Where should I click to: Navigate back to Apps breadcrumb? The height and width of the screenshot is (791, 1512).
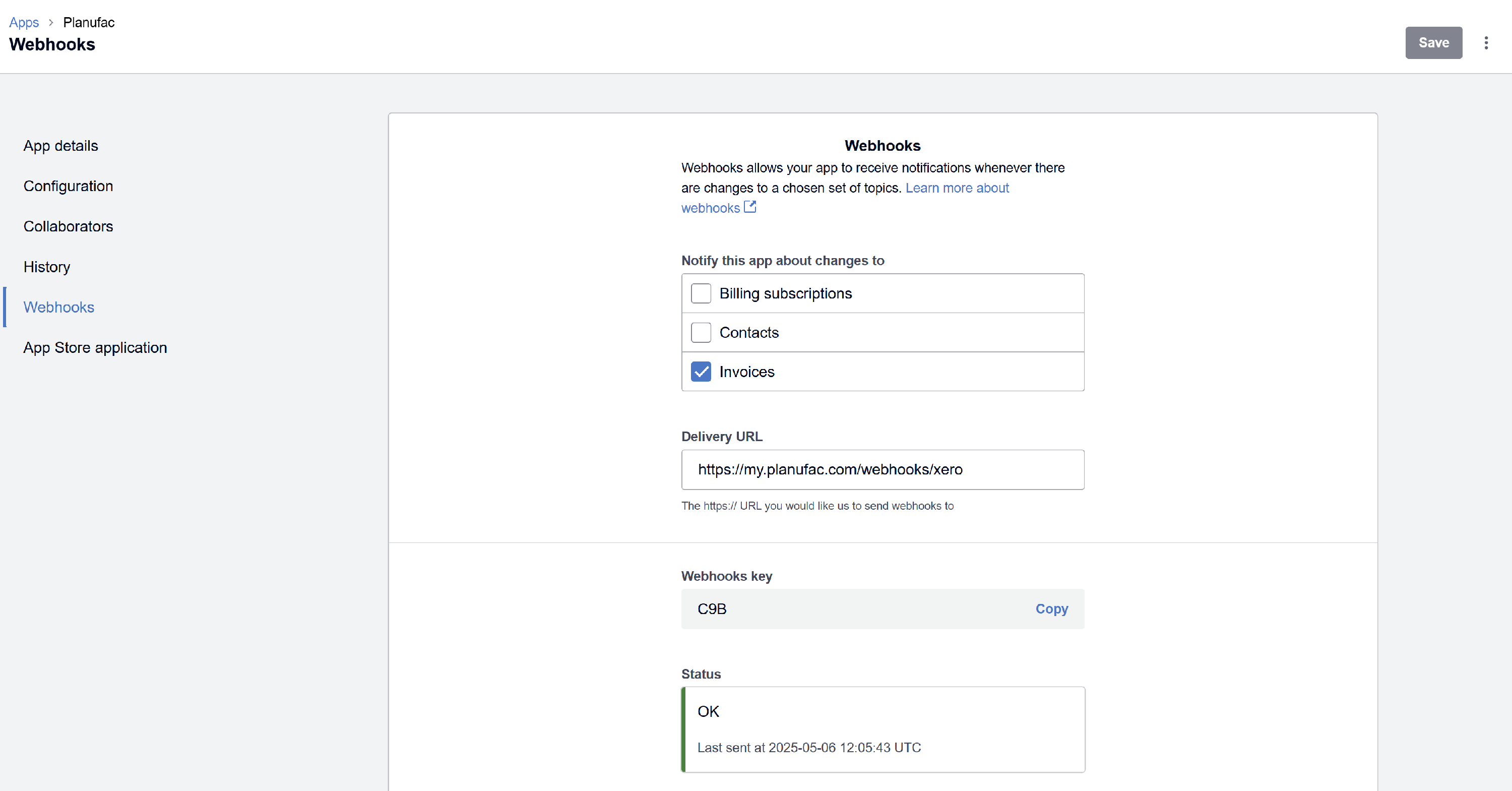tap(24, 22)
